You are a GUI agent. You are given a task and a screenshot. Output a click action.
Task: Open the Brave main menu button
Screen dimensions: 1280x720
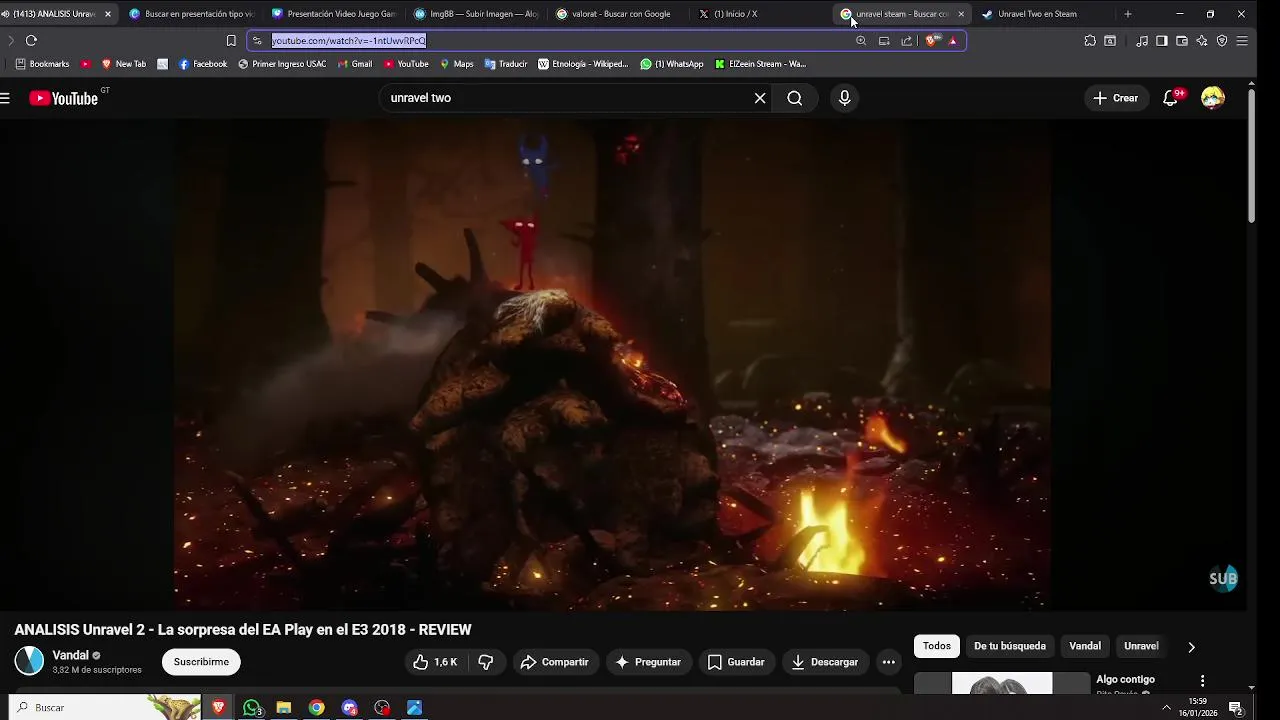(1242, 41)
